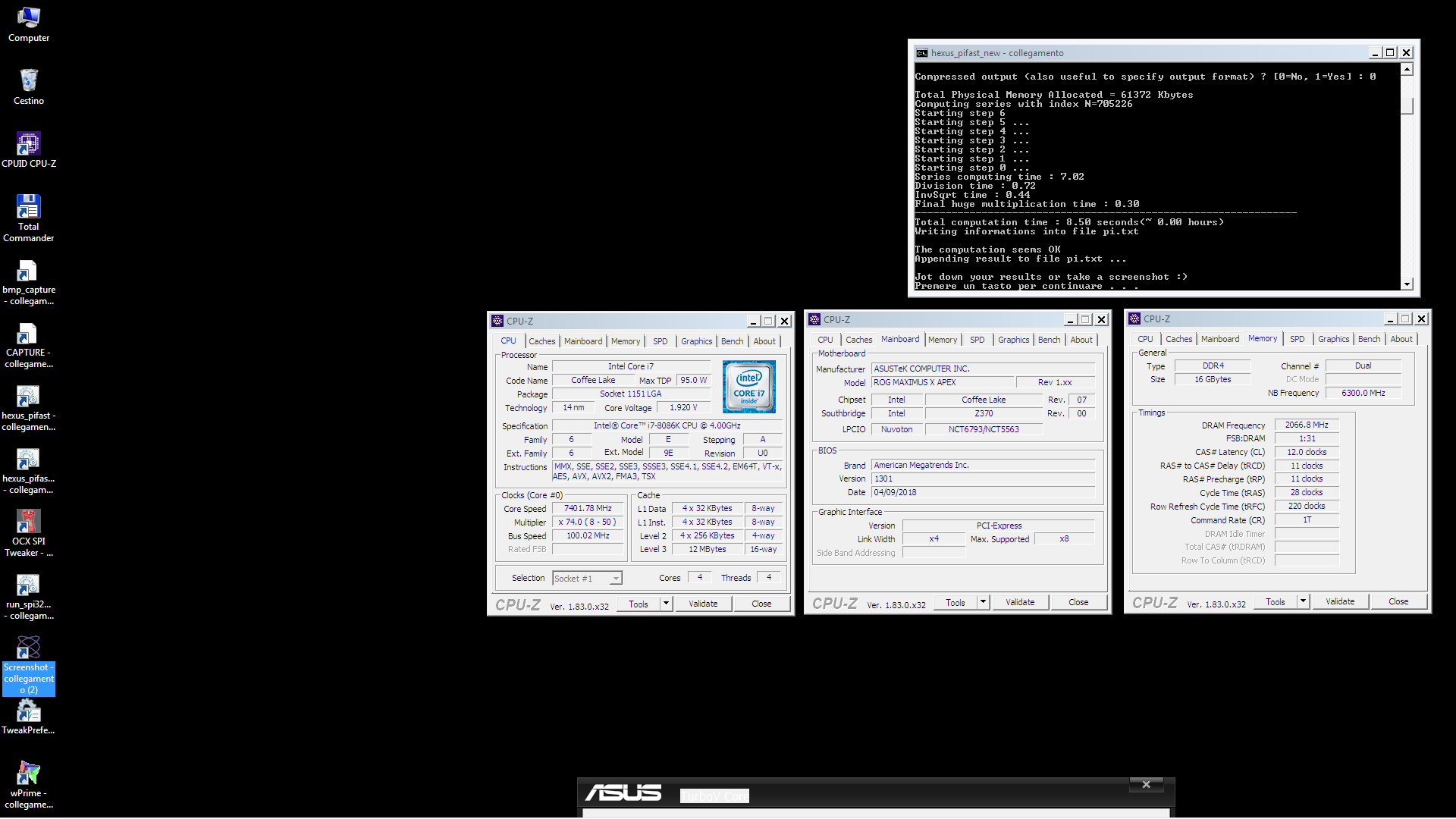Open the TweakPrefe... desktop icon
Viewport: 1456px width, 819px height.
click(29, 717)
